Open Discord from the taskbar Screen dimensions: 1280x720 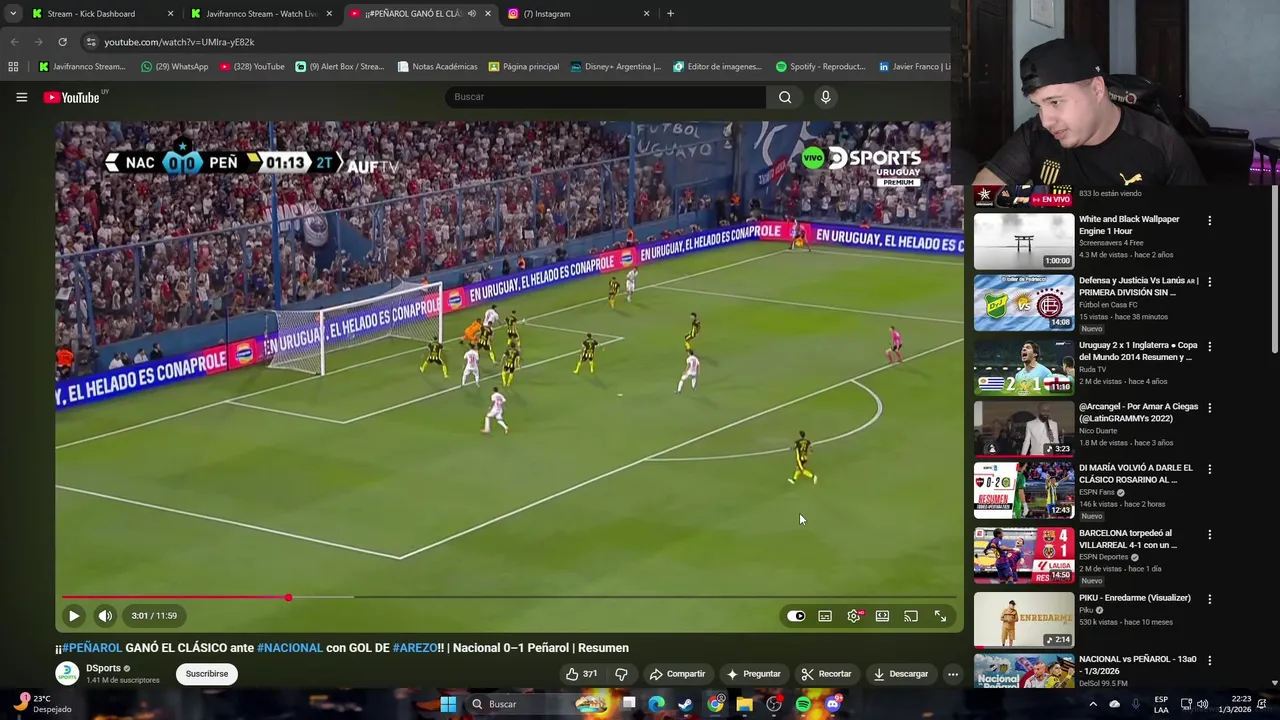coord(832,704)
